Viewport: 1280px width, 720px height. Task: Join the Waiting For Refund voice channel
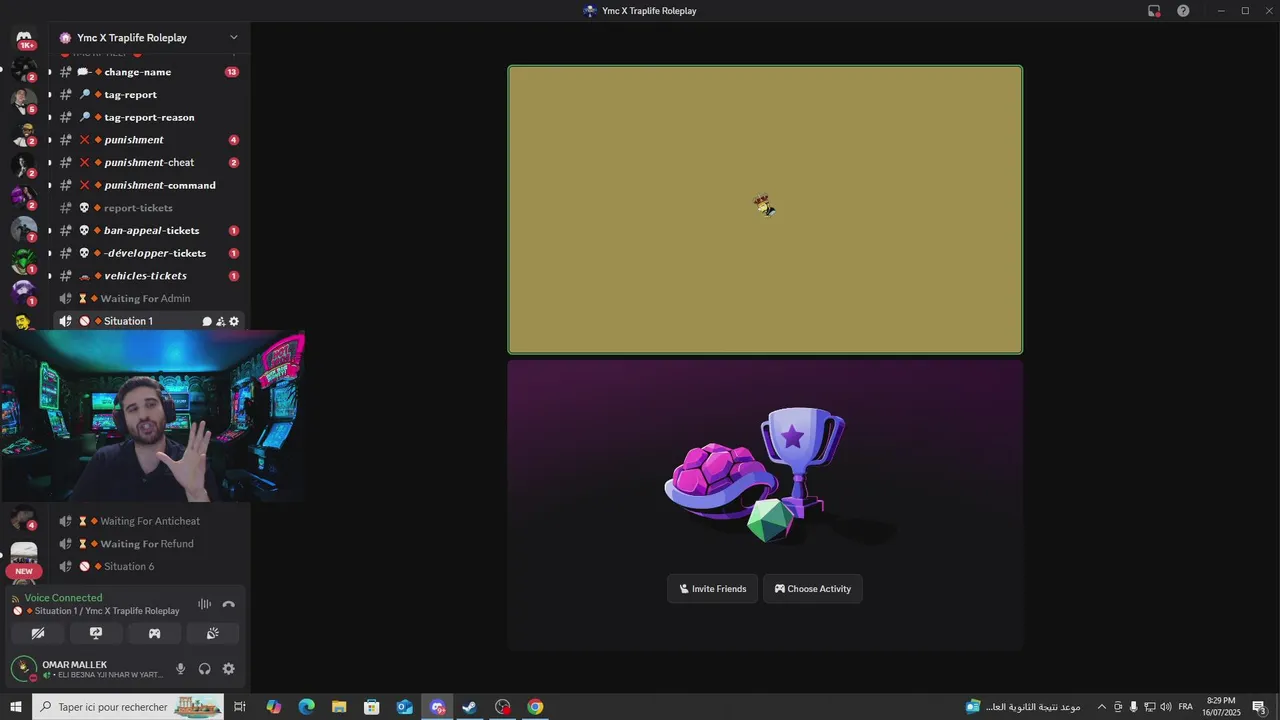148,544
